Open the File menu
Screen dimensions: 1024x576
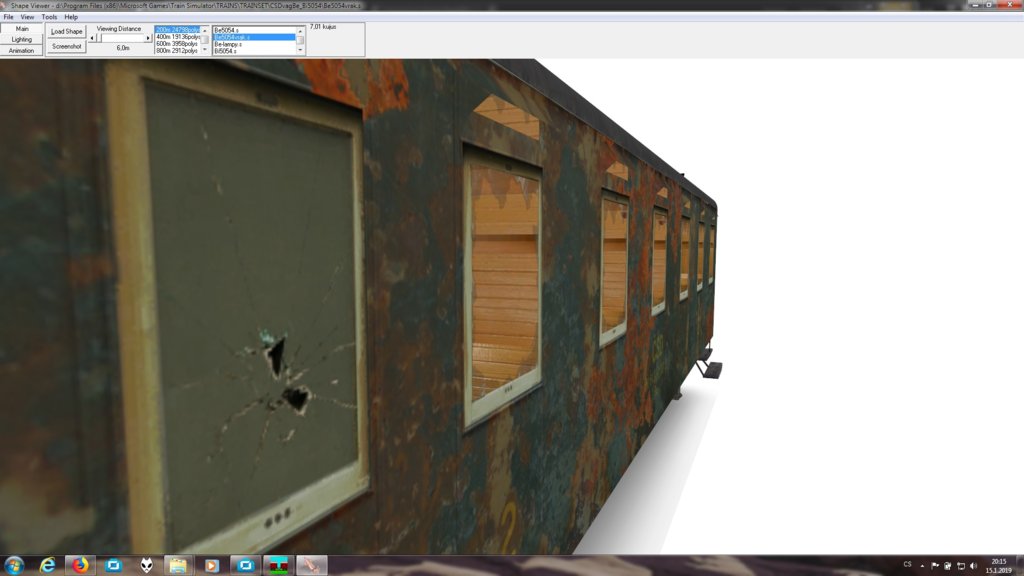coord(8,17)
